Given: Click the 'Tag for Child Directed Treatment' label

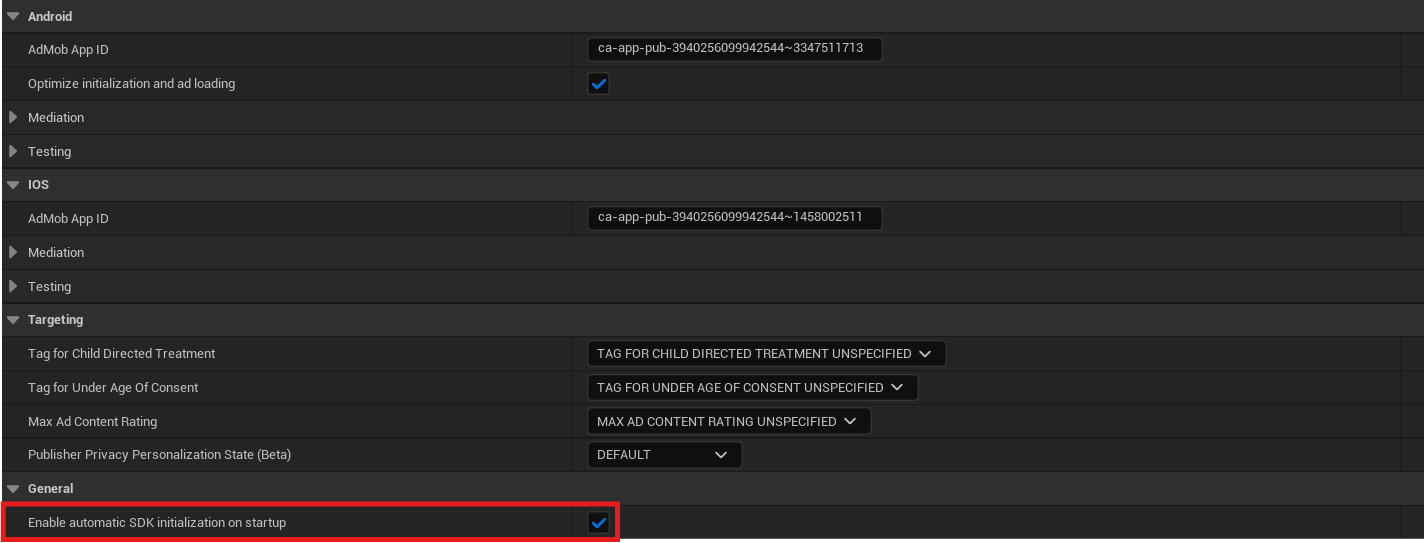Looking at the screenshot, I should click(x=121, y=354).
